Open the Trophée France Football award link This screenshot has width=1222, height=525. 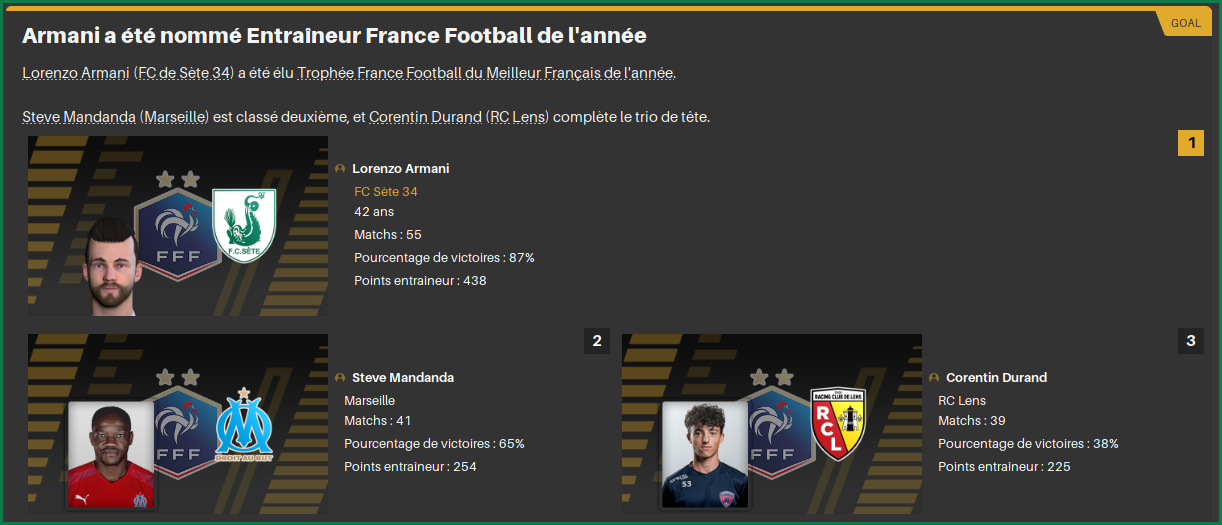[486, 73]
